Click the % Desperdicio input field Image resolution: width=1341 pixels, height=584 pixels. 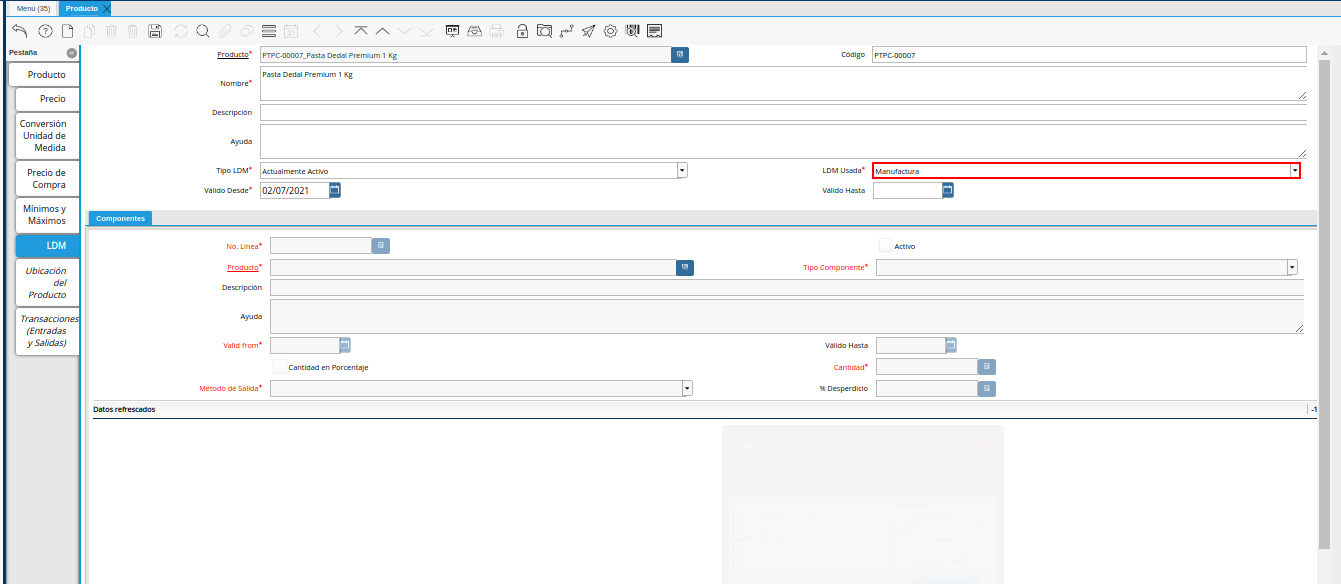[927, 388]
